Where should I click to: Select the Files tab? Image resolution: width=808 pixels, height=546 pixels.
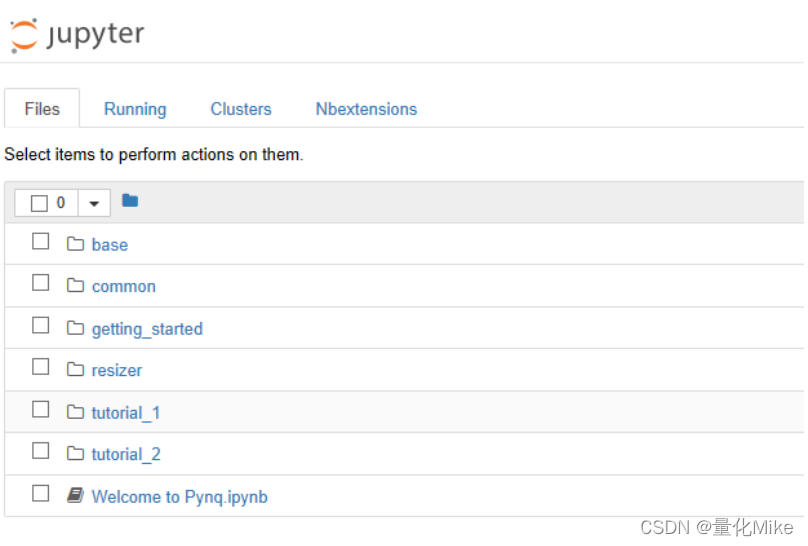pyautogui.click(x=42, y=109)
